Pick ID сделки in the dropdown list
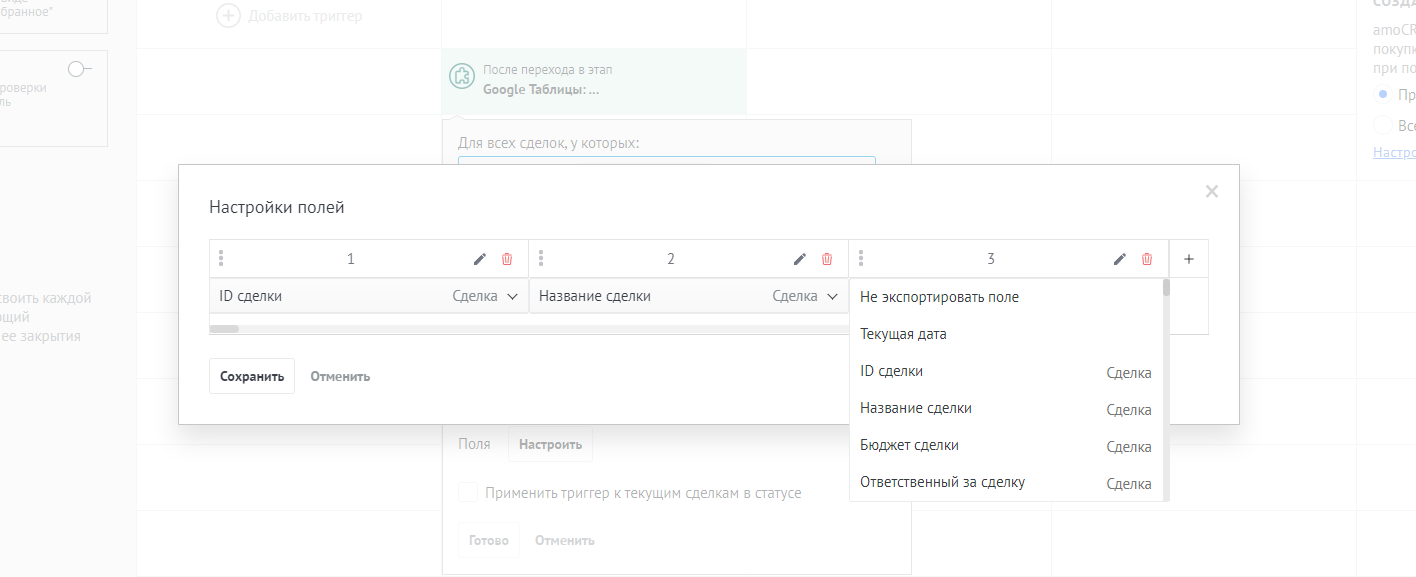Screen dimensions: 1416x577 click(1006, 371)
